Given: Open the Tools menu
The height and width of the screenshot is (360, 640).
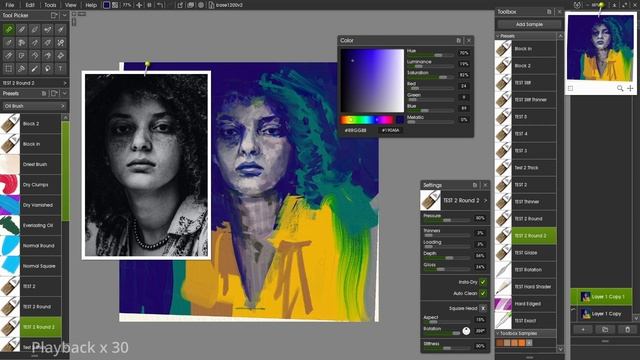Looking at the screenshot, I should tap(50, 5).
